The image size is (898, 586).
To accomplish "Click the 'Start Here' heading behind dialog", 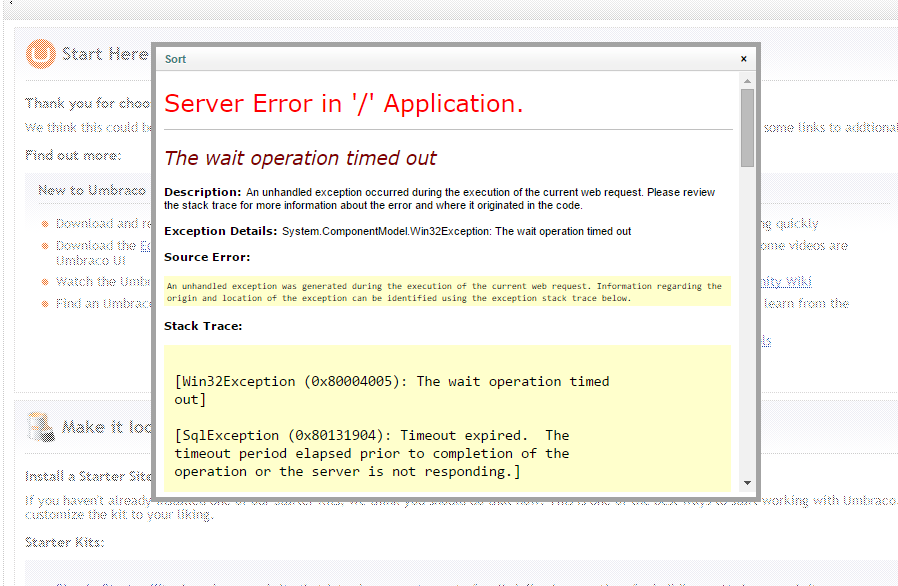I will tap(105, 54).
